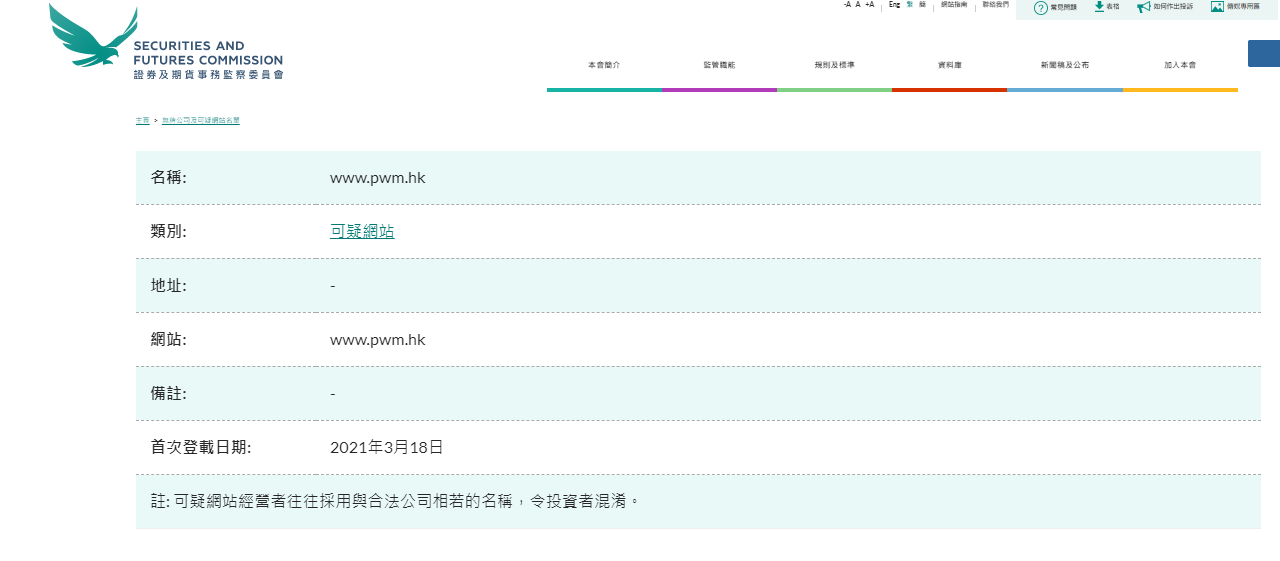Viewport: 1280px width, 561px height.
Task: Open the 常見問題 question mark icon
Action: click(x=1040, y=8)
